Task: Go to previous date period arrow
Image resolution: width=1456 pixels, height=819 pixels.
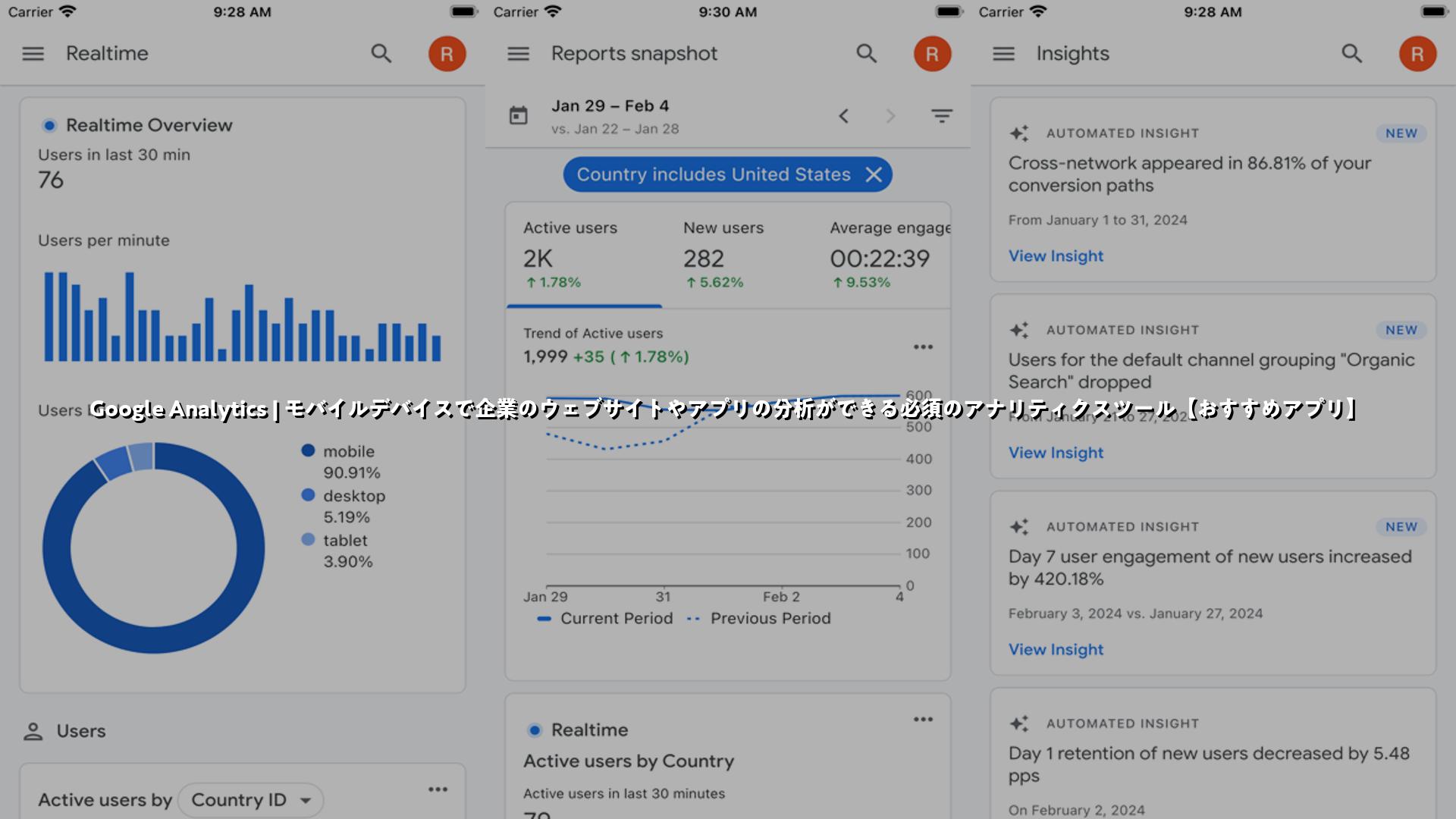Action: [x=843, y=116]
